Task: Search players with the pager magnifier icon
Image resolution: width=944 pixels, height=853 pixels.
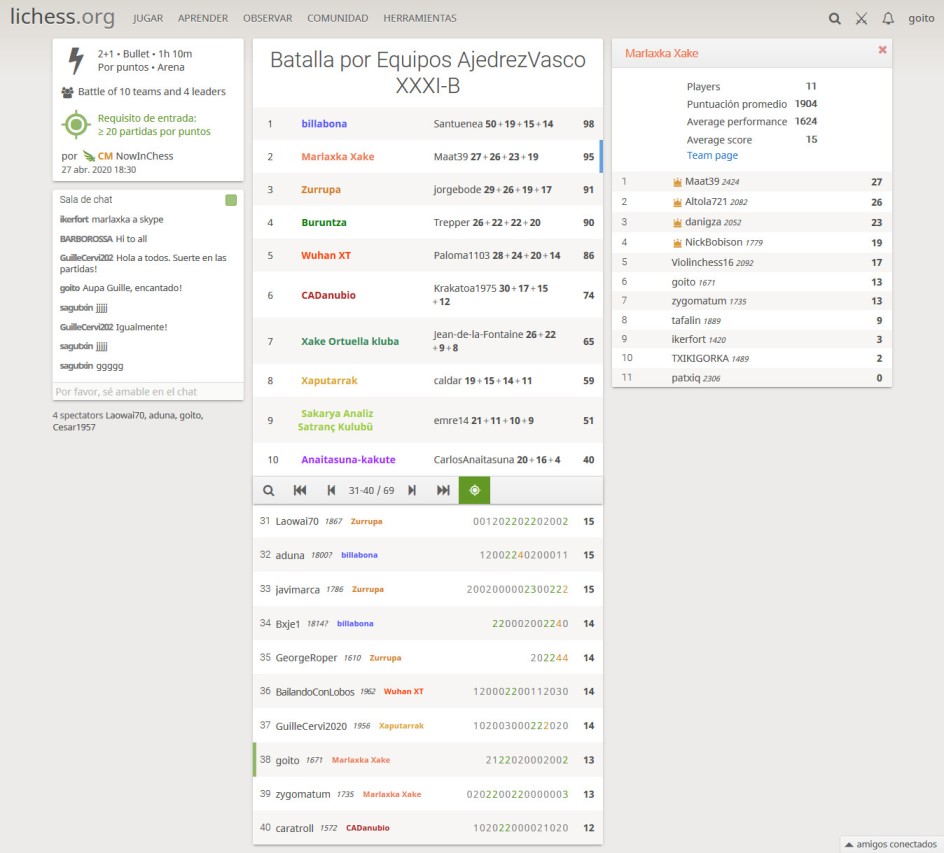Action: pos(268,490)
